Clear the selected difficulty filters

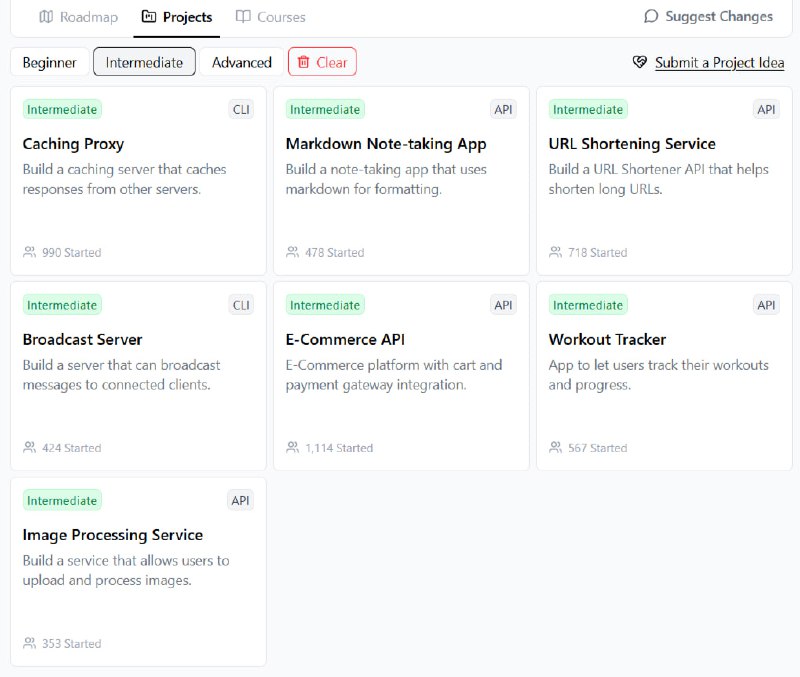tap(322, 62)
